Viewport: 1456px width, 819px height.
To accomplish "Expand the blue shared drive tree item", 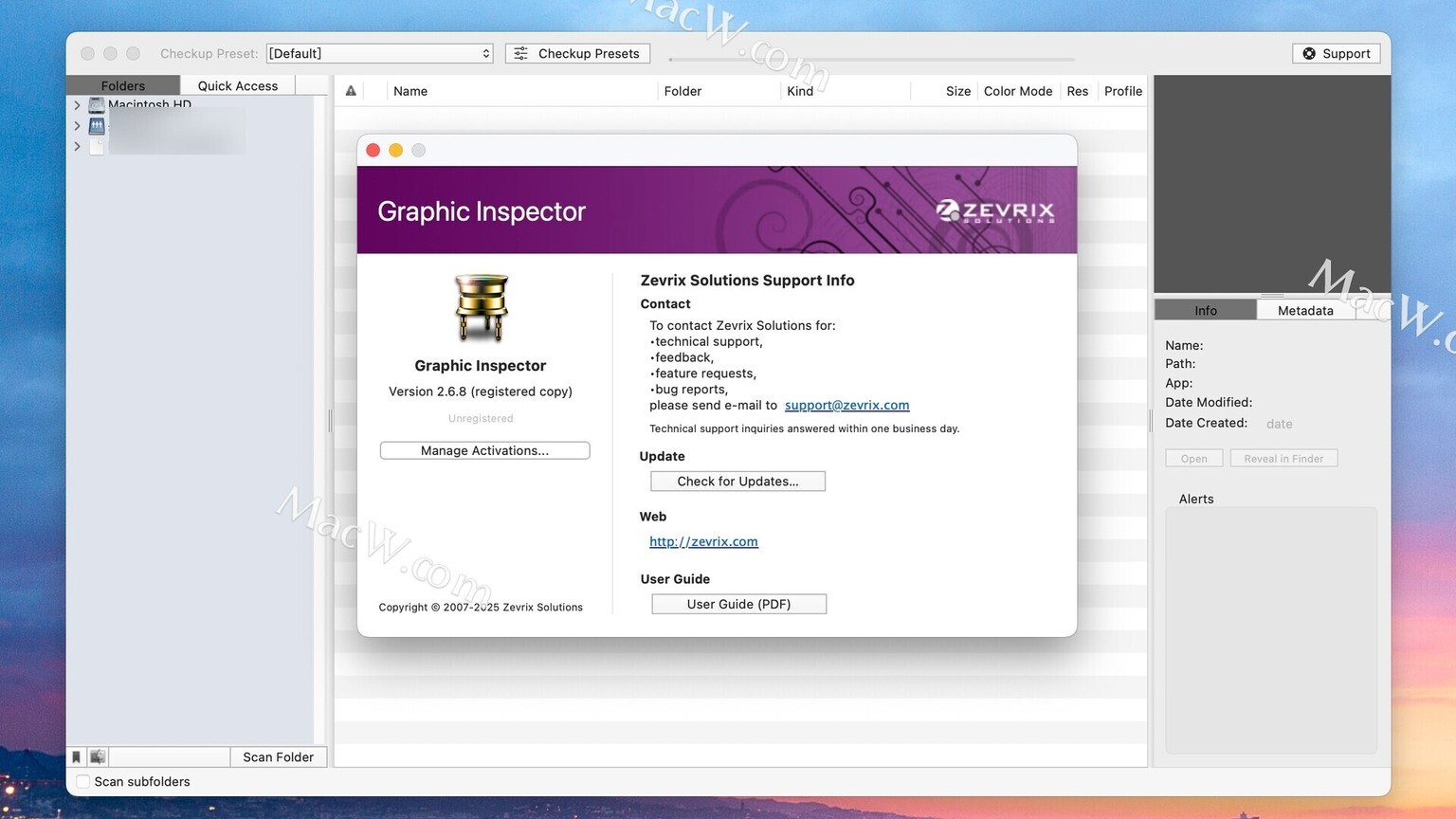I will coord(77,125).
